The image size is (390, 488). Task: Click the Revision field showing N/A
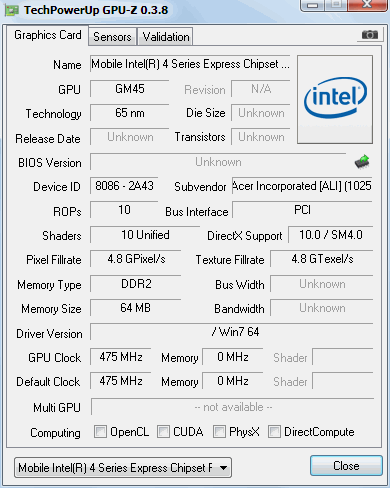(261, 89)
